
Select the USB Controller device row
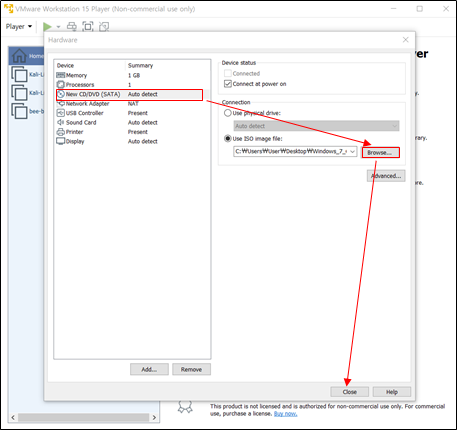coord(132,113)
